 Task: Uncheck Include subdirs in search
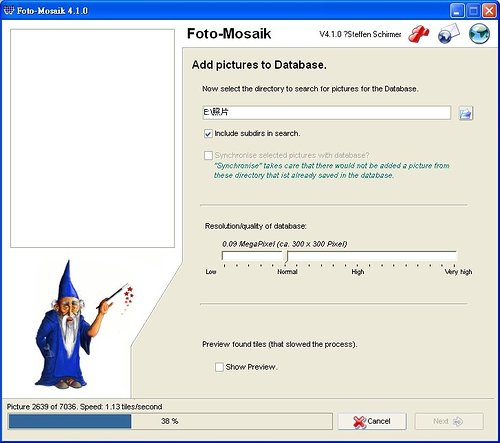[208, 134]
